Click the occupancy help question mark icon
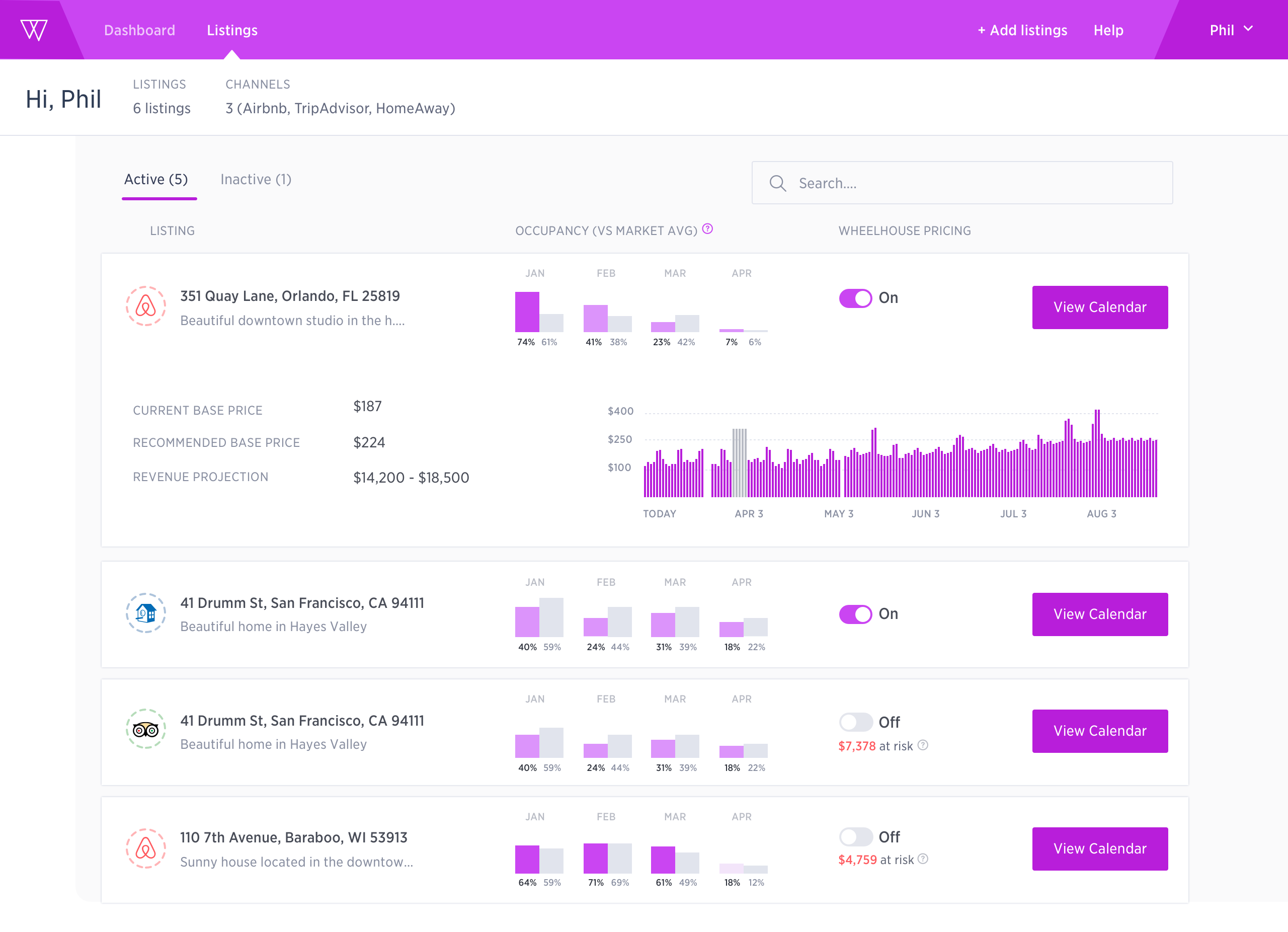 coord(707,229)
